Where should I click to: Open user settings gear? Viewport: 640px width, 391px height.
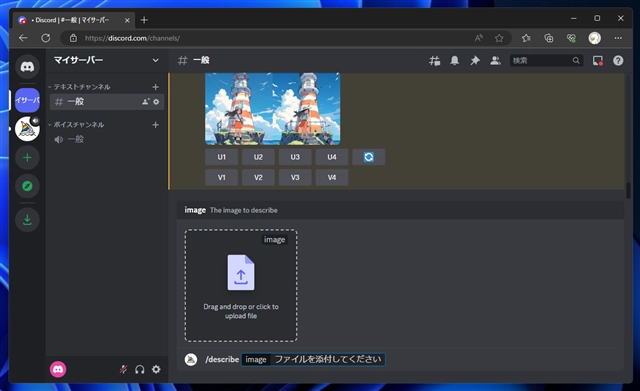tap(156, 370)
